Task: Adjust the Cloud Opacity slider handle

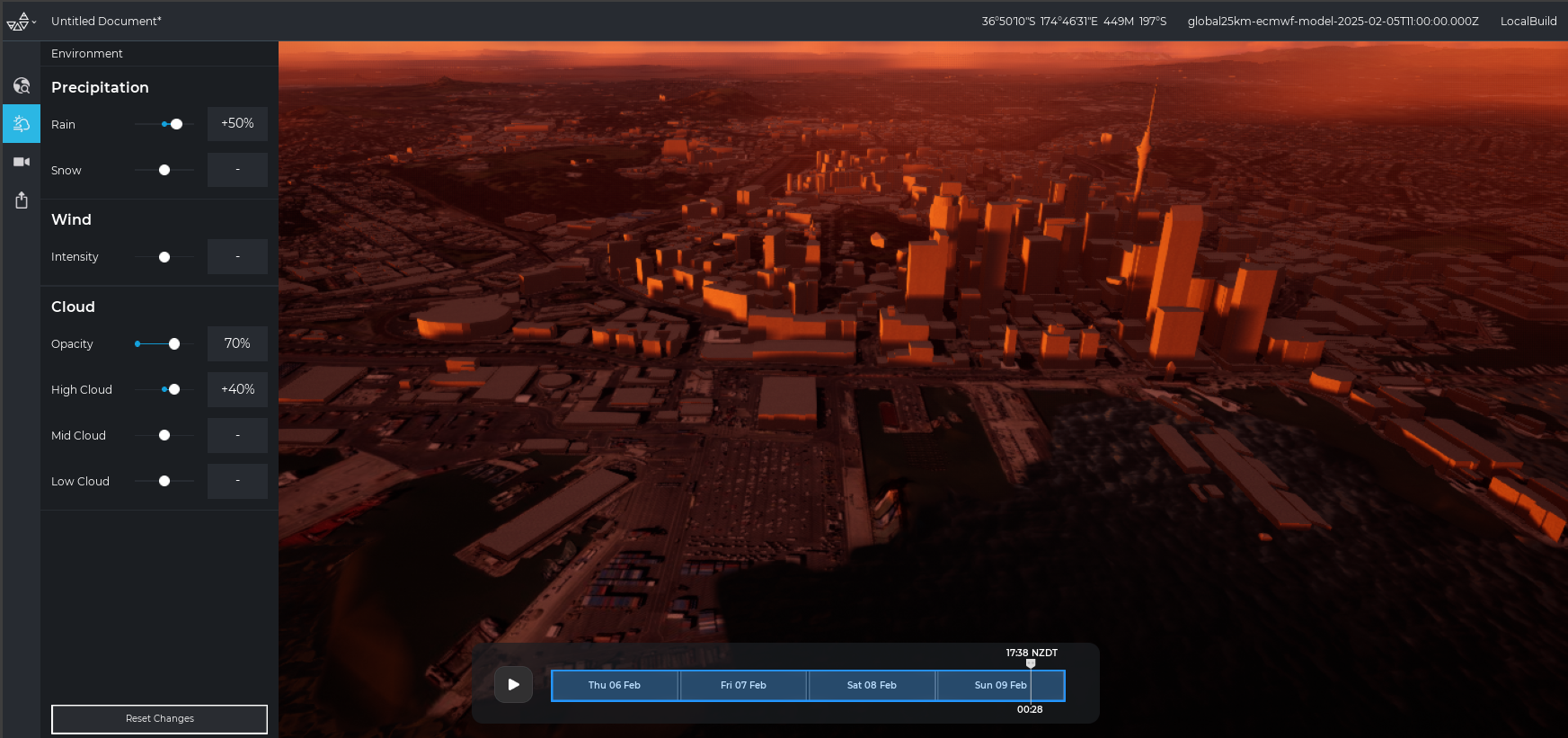Action: point(174,344)
